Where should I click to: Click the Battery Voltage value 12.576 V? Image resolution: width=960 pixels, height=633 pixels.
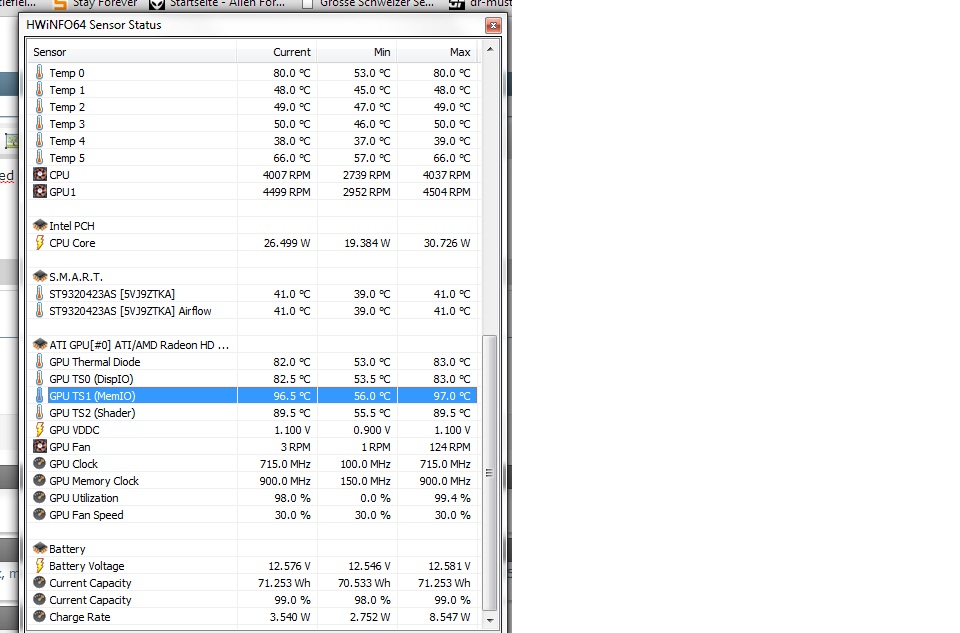pyautogui.click(x=290, y=566)
